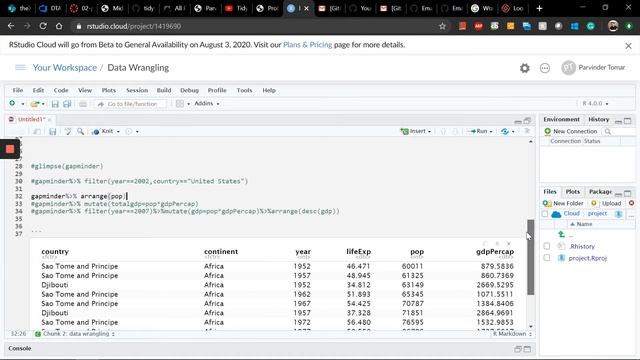Viewport: 640px width, 360px height.
Task: Open the .Rhistory file
Action: [x=582, y=246]
